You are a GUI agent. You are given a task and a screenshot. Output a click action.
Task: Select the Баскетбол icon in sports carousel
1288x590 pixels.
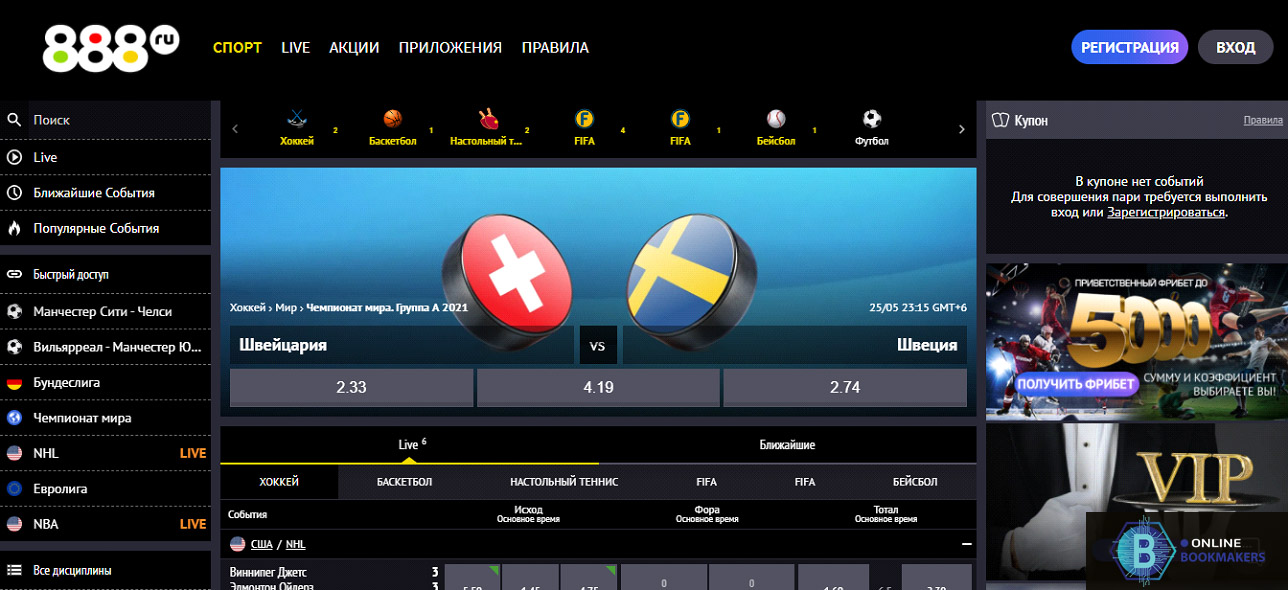392,118
